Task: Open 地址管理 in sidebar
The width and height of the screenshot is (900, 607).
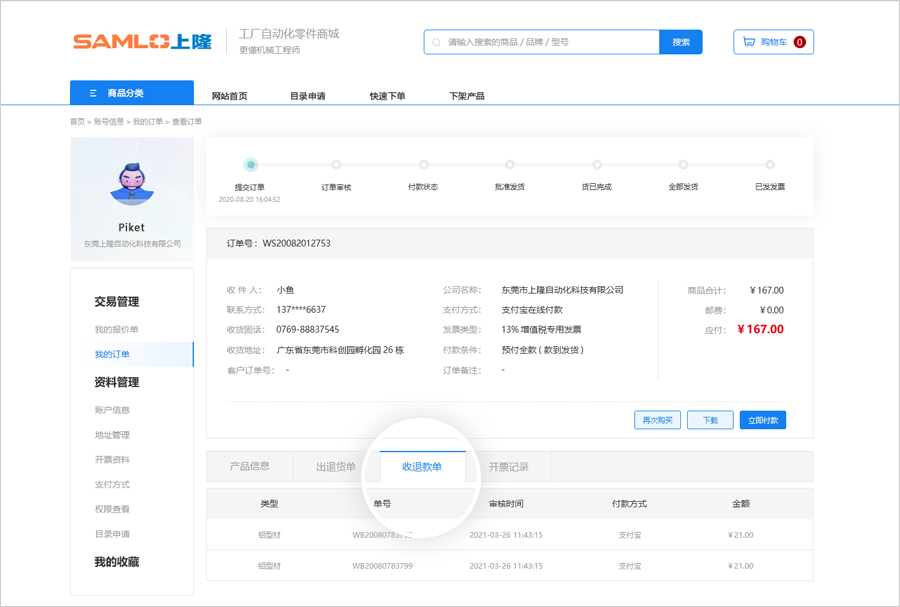Action: pos(112,435)
